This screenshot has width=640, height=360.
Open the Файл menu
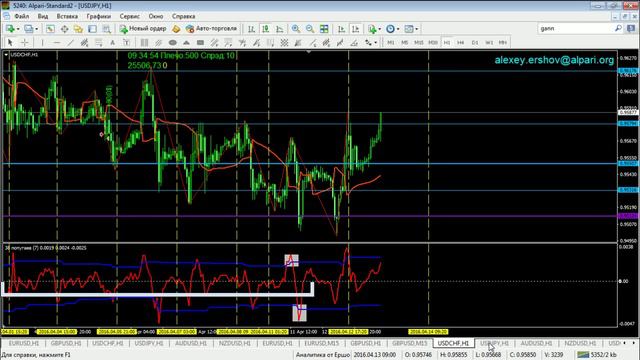coord(22,16)
